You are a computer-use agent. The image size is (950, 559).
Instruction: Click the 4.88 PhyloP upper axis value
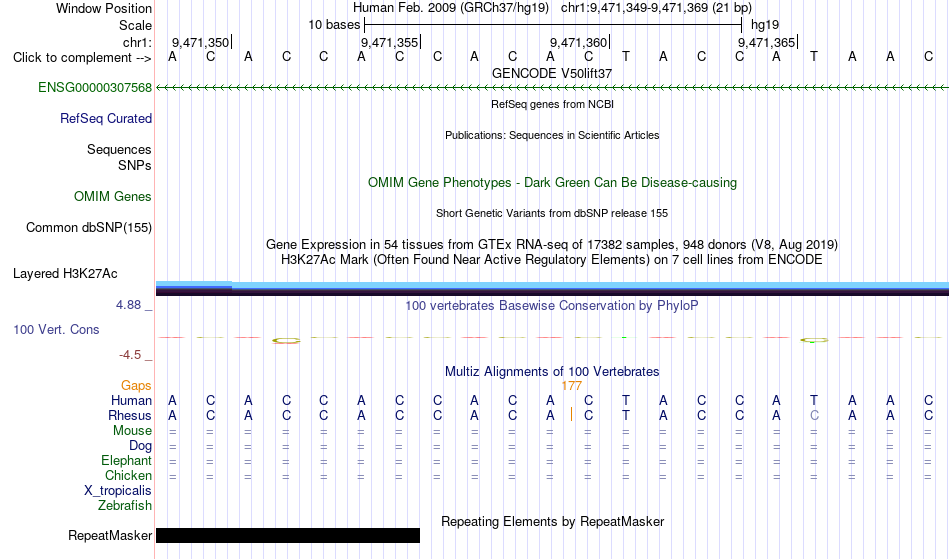pos(128,305)
